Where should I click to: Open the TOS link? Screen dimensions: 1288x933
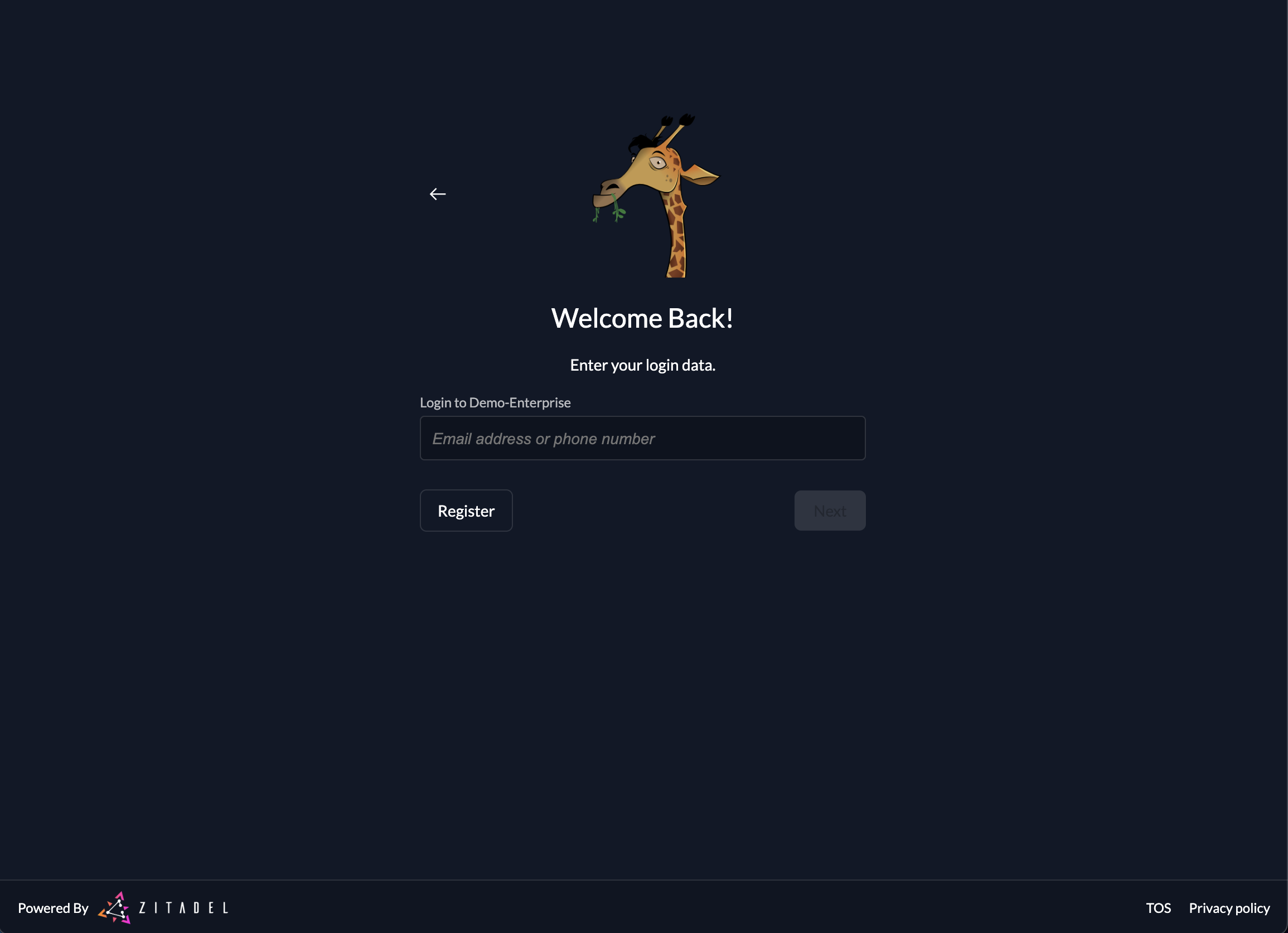pyautogui.click(x=1158, y=908)
